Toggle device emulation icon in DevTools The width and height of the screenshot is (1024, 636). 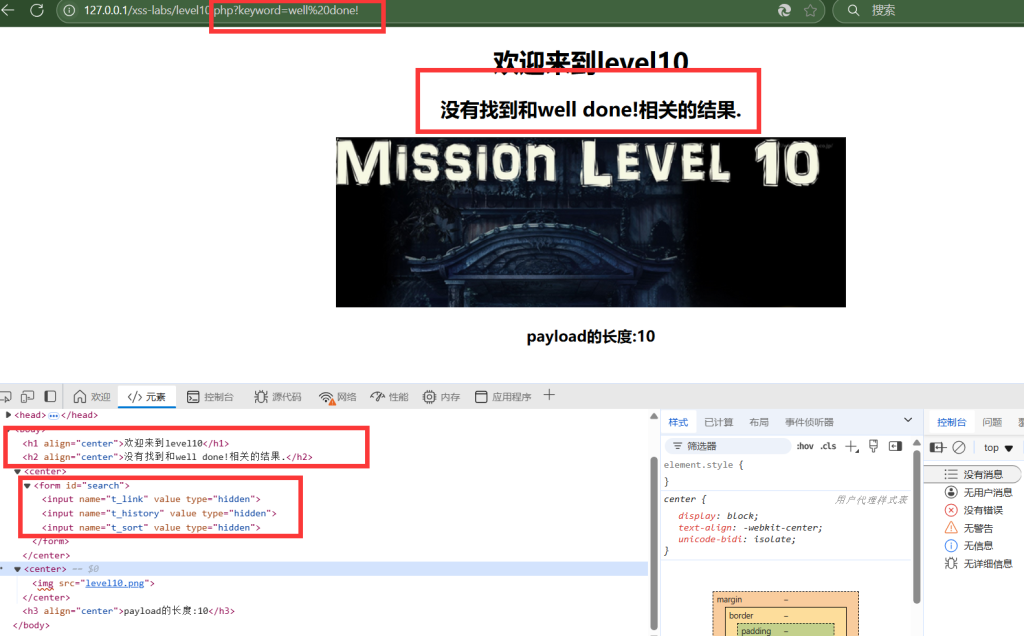tap(27, 396)
